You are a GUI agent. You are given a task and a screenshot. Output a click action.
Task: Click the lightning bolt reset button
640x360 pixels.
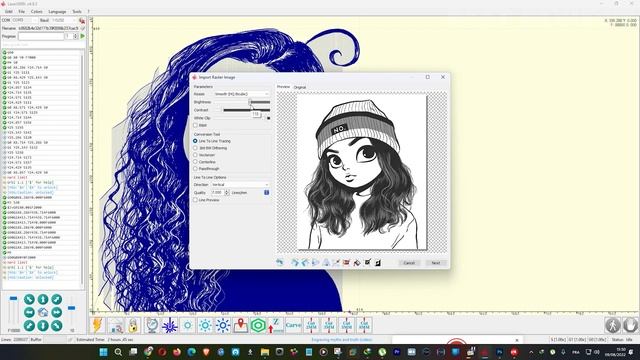[x=98, y=325]
